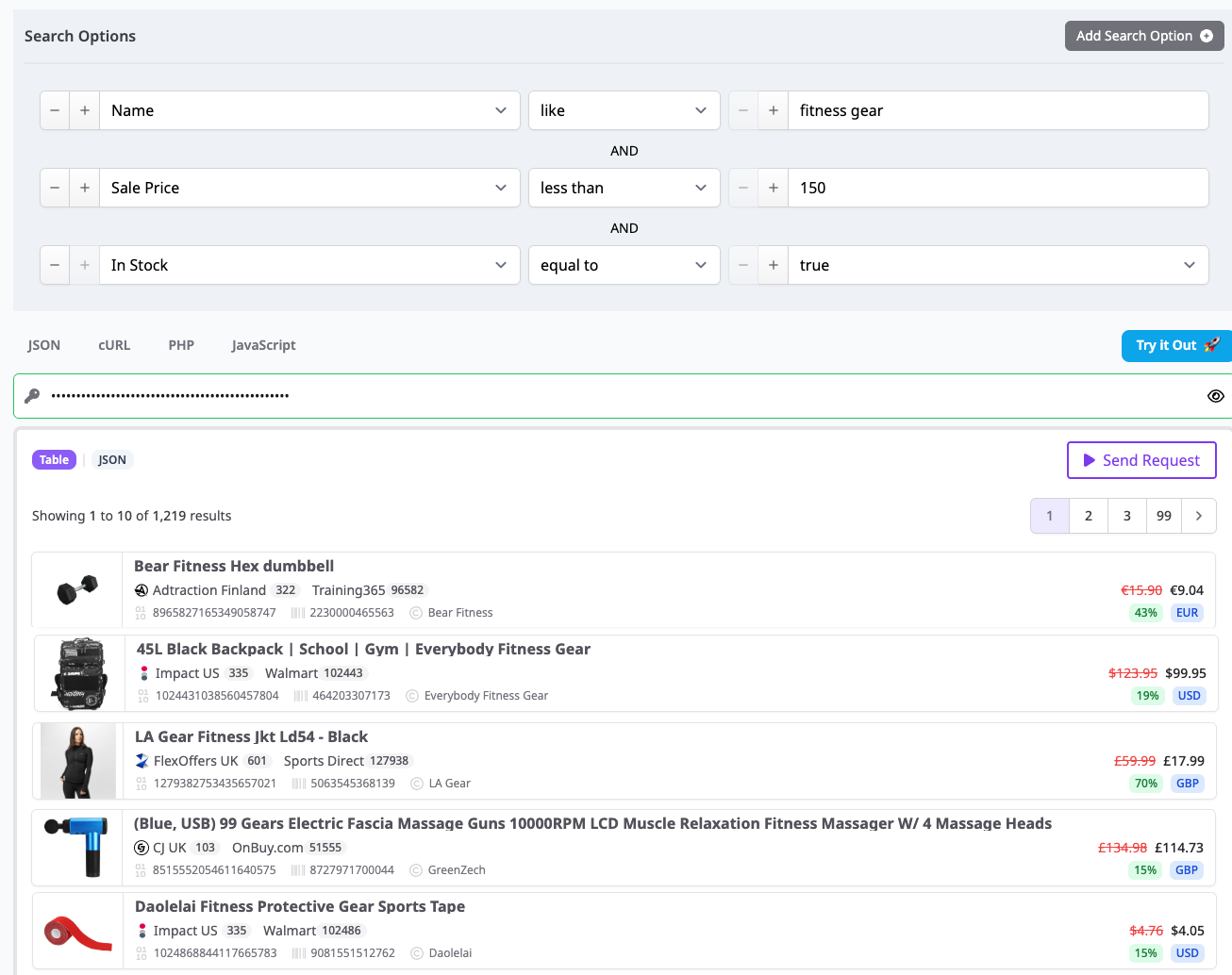The height and width of the screenshot is (975, 1232).
Task: Go to results page 2
Action: point(1089,516)
